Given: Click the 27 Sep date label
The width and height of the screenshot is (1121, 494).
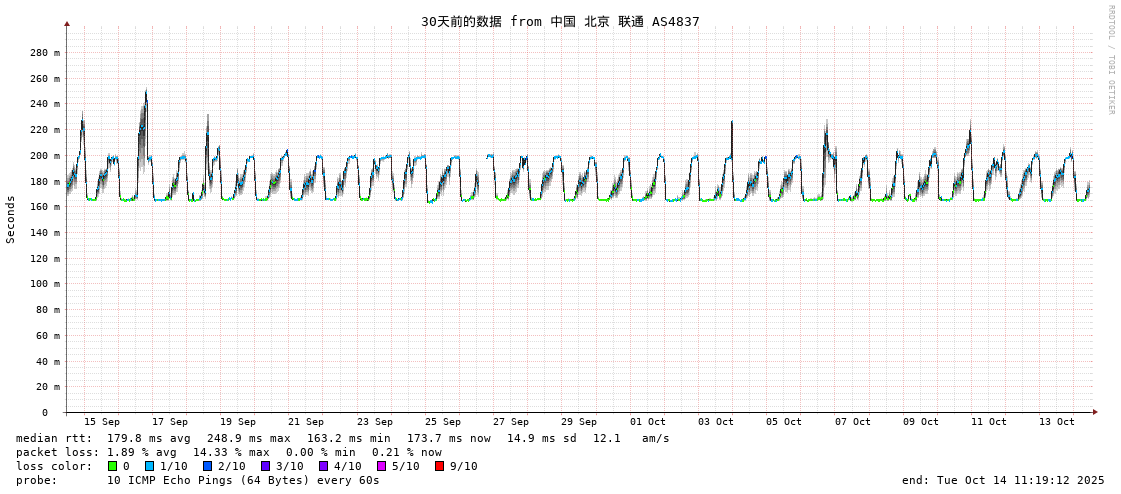Looking at the screenshot, I should 511,422.
